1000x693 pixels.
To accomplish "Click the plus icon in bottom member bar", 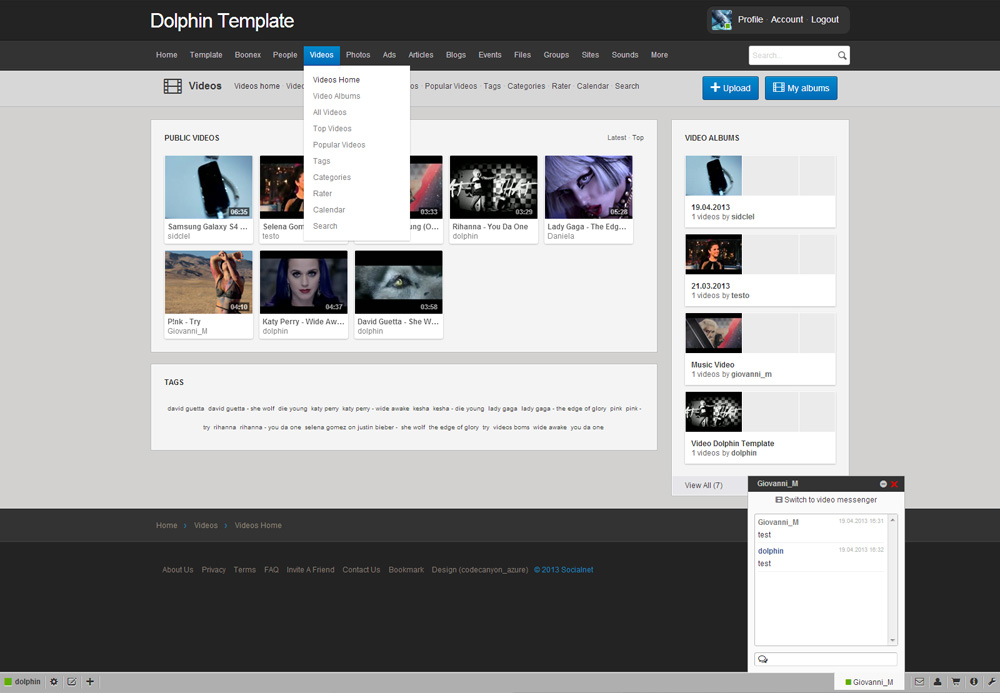I will 90,682.
